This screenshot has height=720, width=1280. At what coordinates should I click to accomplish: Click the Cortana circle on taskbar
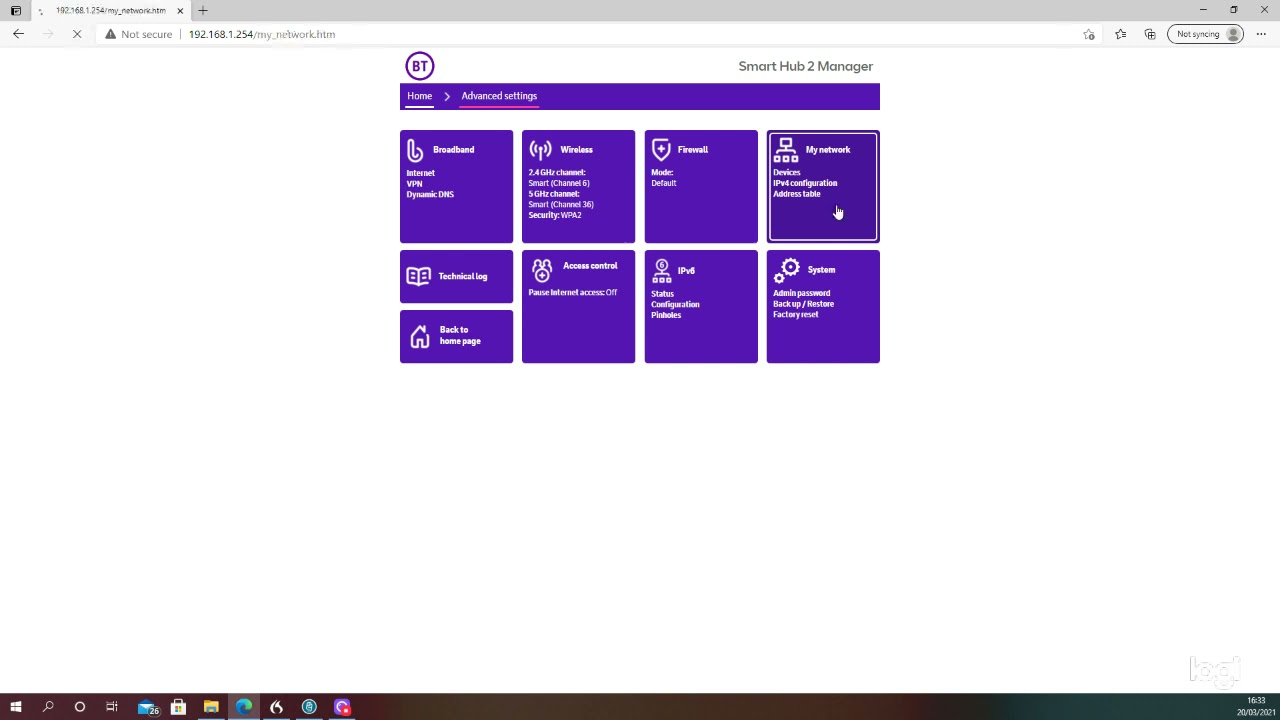tap(80, 707)
